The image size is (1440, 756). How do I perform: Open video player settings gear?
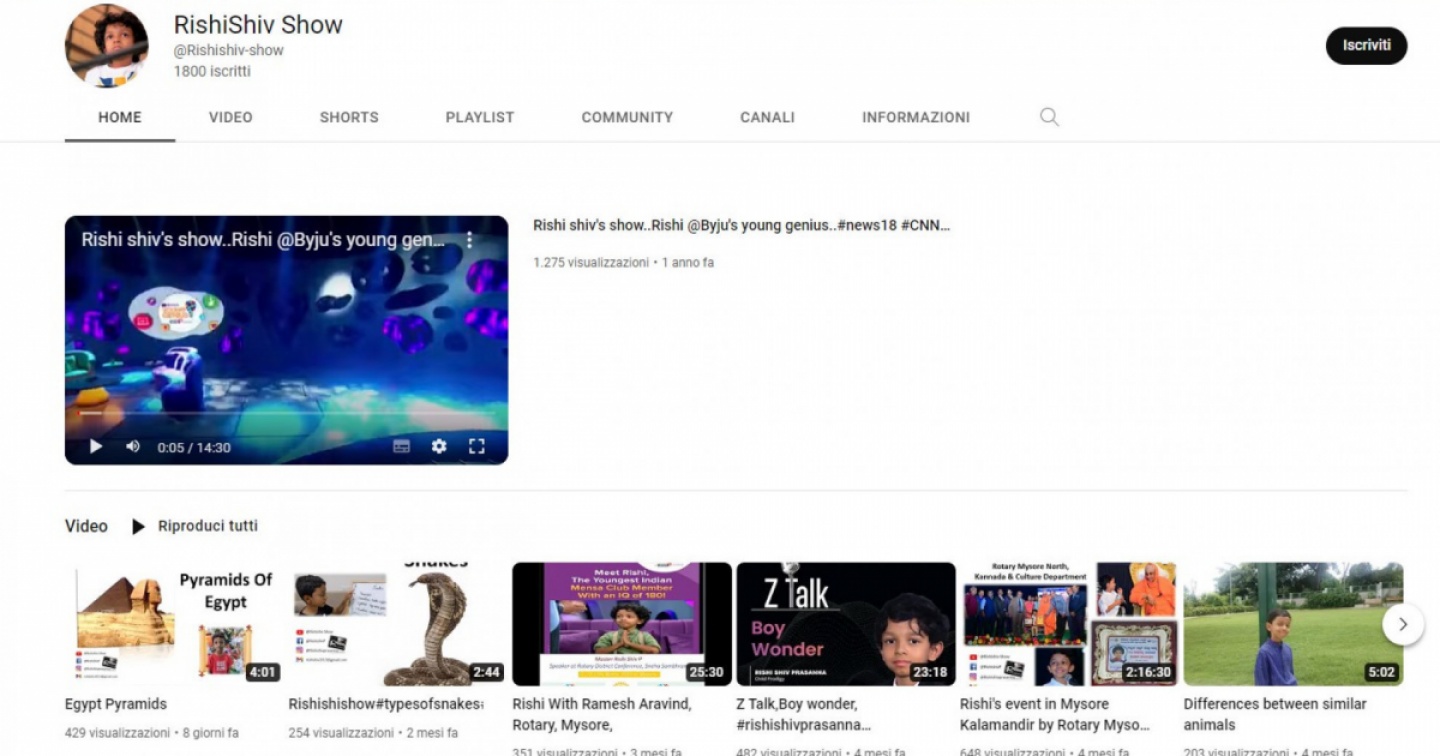pos(439,447)
